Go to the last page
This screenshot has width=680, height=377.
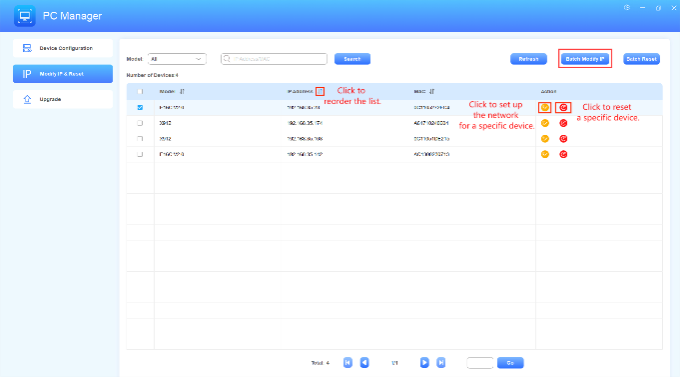coord(441,363)
